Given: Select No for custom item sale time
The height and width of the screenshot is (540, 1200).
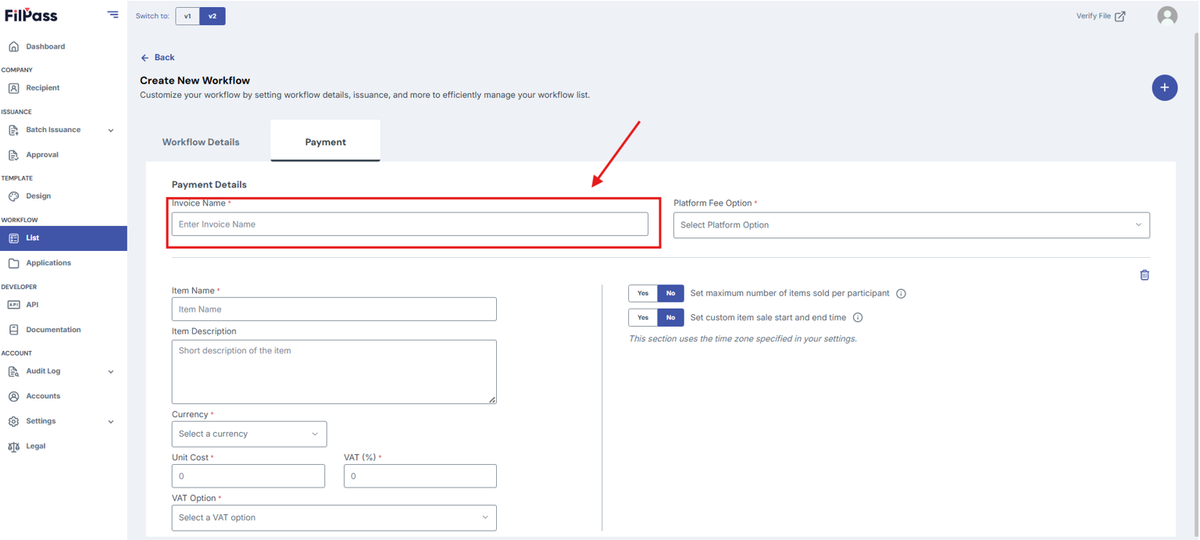Looking at the screenshot, I should coord(671,317).
